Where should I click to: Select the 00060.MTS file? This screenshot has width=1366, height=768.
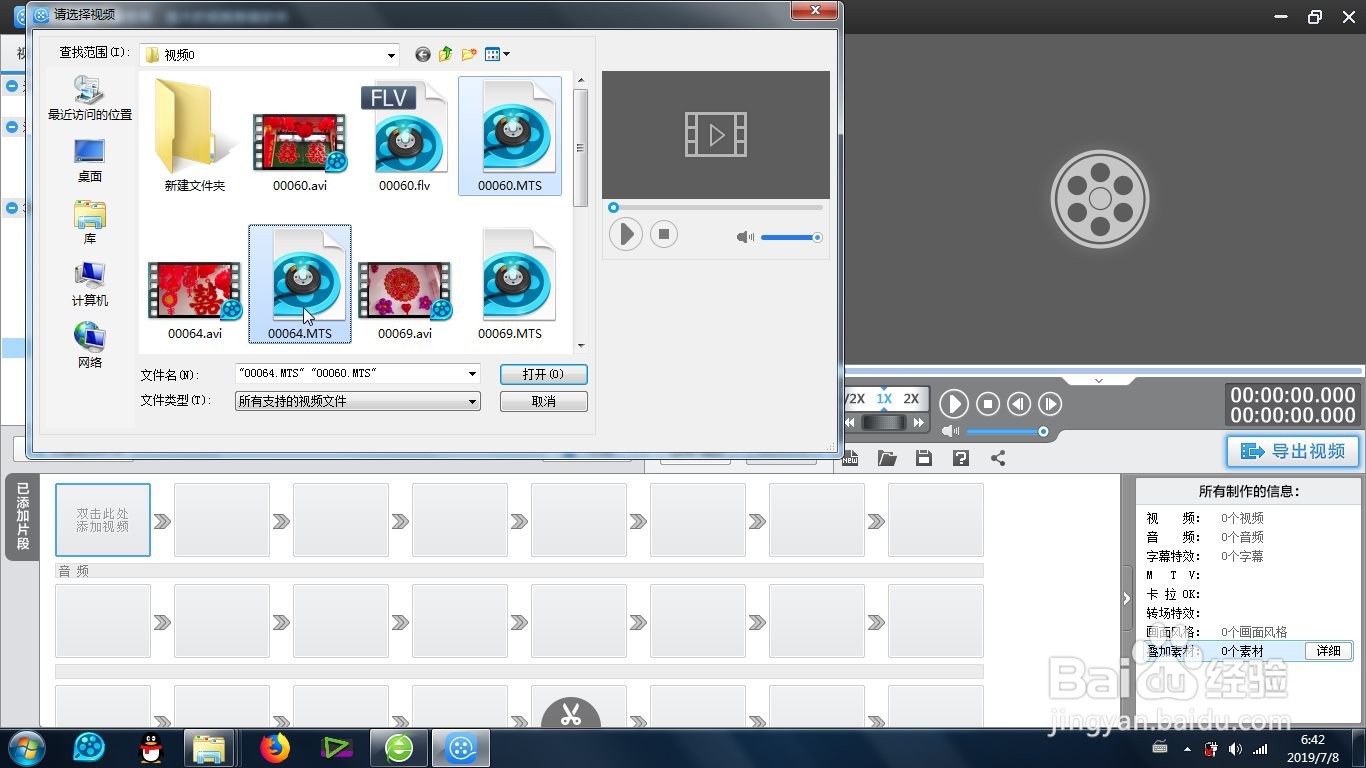(510, 136)
